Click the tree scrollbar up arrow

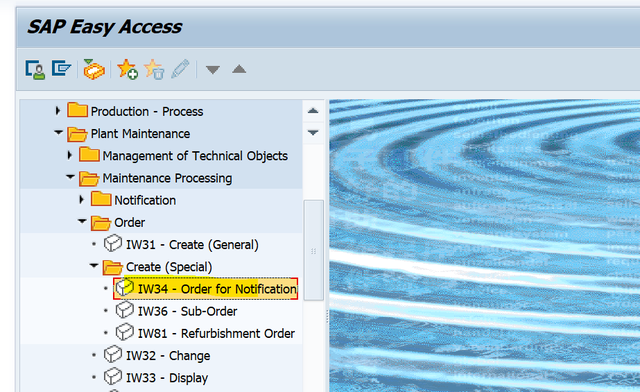click(x=313, y=111)
